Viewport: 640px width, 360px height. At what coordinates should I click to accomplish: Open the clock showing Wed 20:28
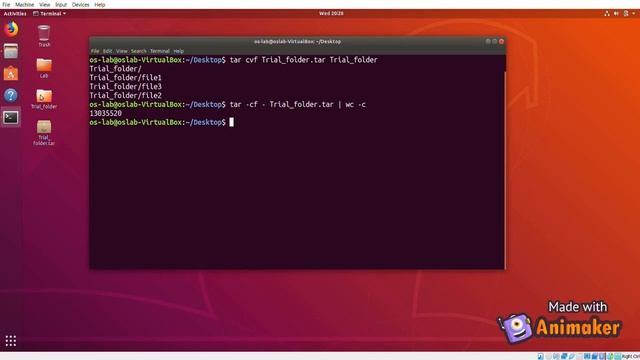point(331,13)
